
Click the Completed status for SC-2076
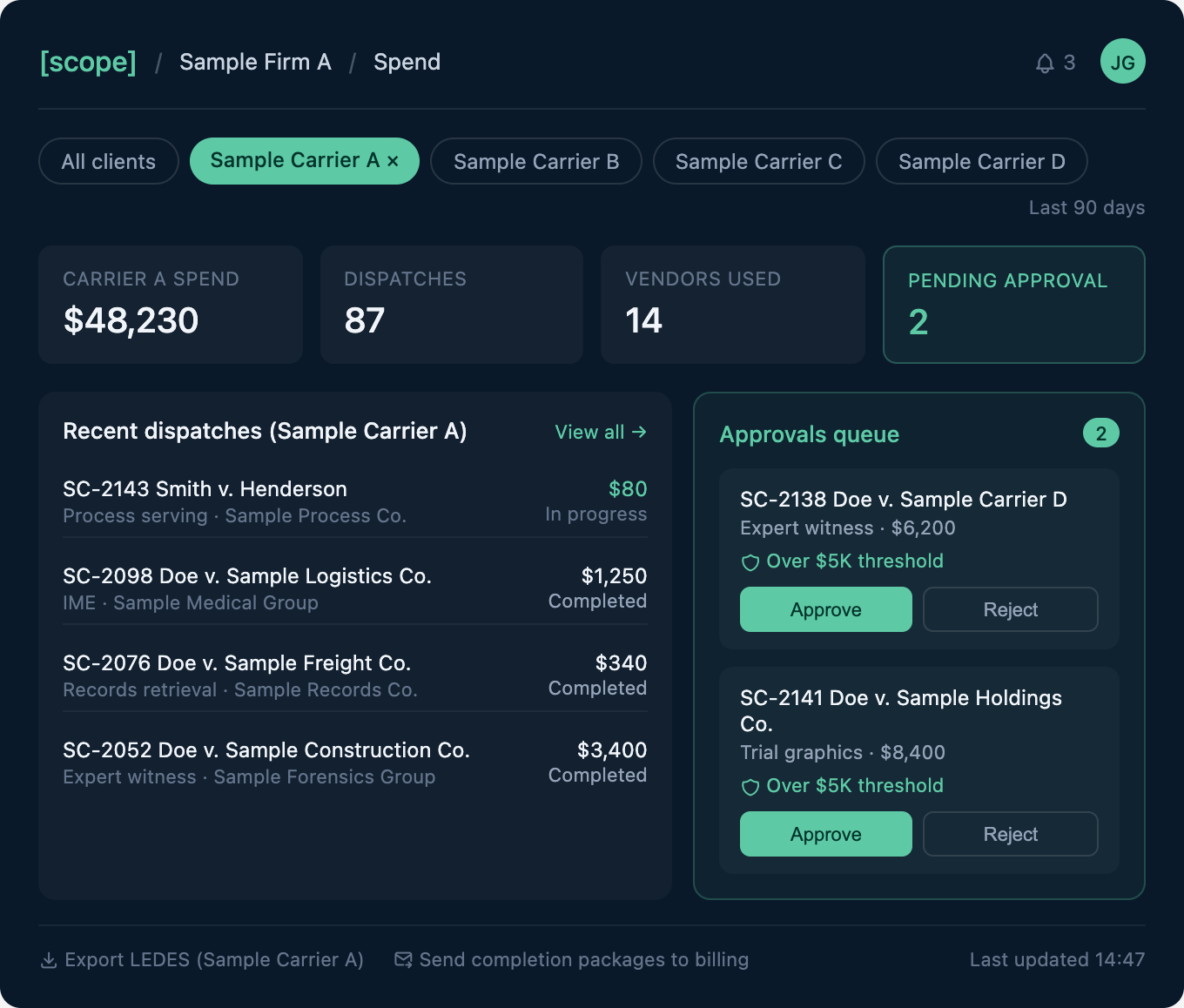click(x=598, y=689)
